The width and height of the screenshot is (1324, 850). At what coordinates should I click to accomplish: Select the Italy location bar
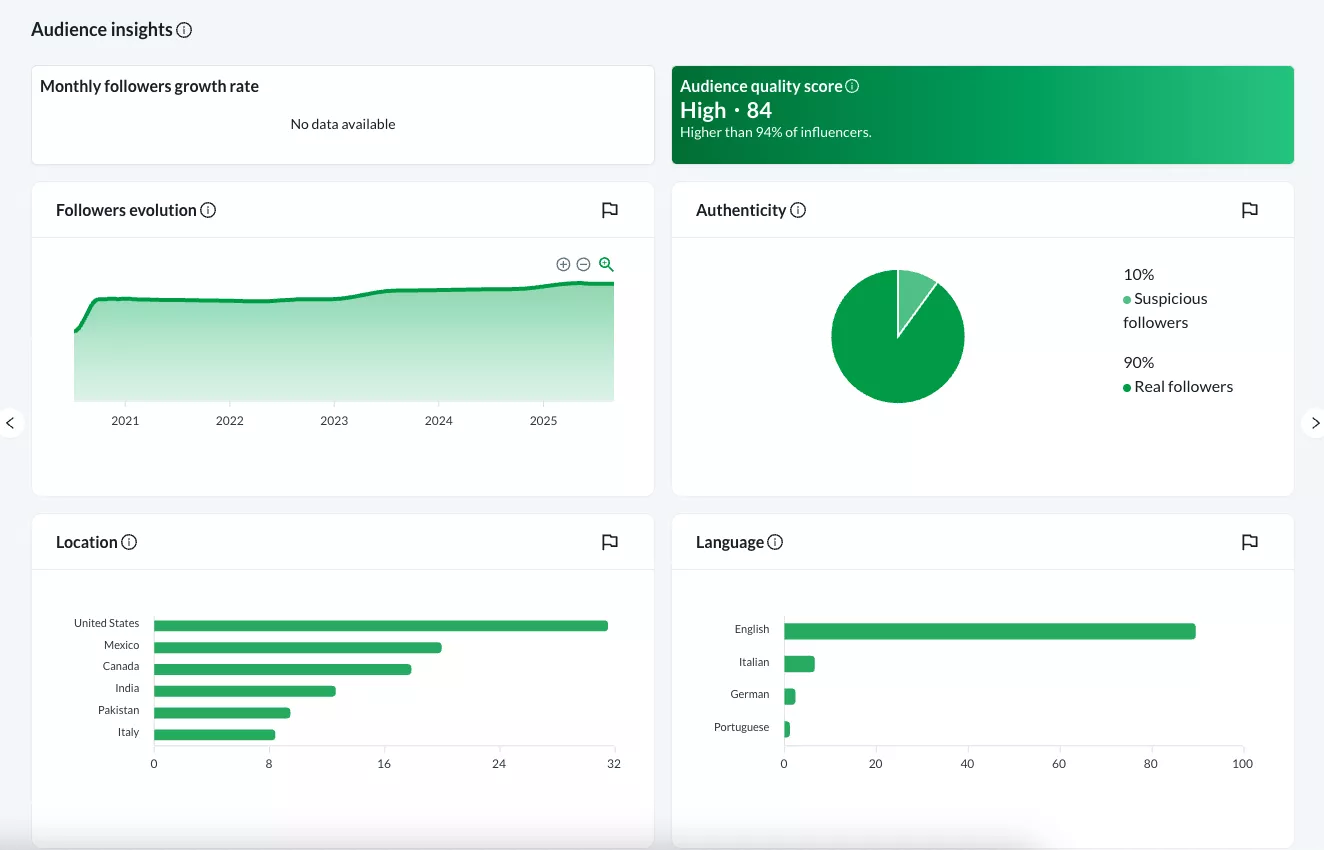pyautogui.click(x=215, y=735)
